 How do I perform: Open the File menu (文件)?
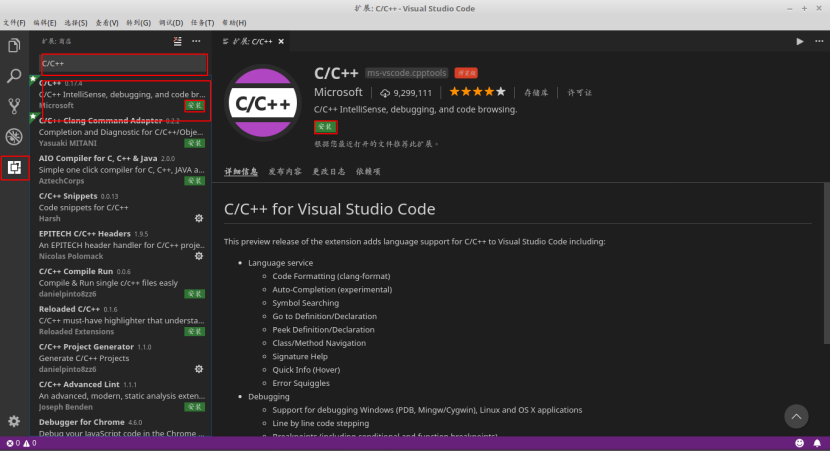tap(14, 23)
